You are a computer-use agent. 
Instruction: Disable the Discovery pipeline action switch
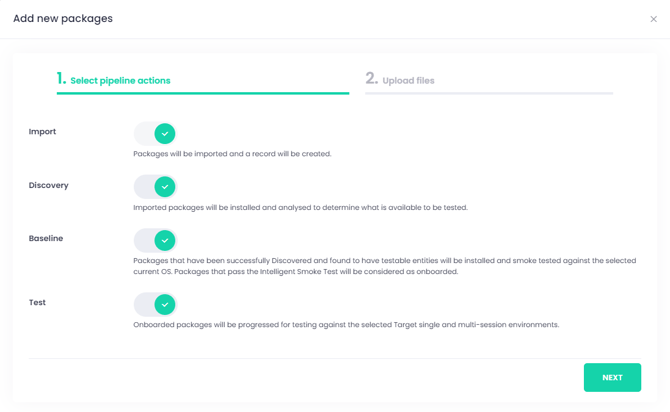pyautogui.click(x=155, y=186)
